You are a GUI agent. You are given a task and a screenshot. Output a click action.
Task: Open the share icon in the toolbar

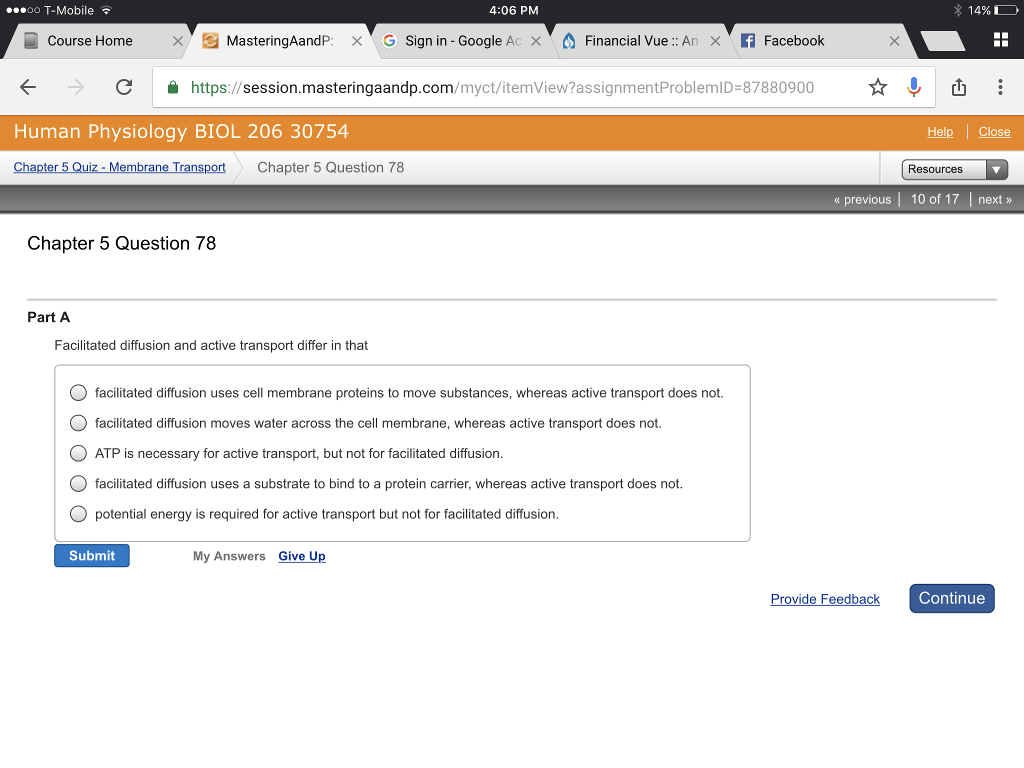click(x=959, y=87)
